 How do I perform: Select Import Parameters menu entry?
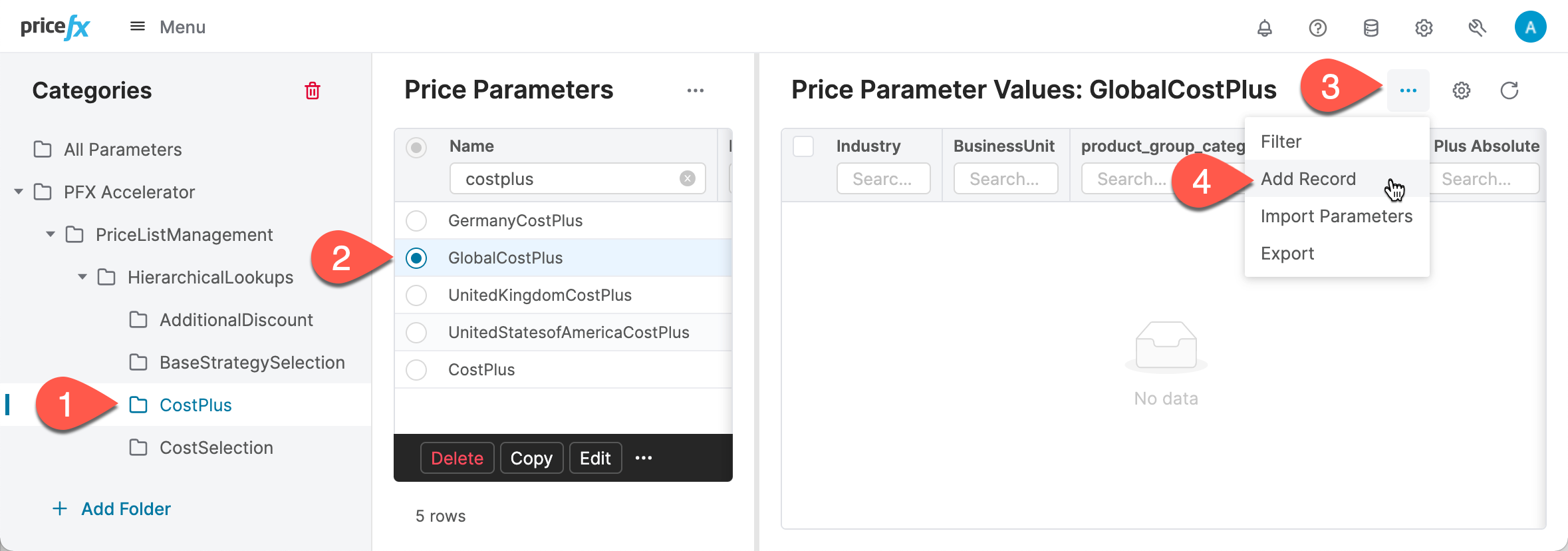pos(1336,216)
